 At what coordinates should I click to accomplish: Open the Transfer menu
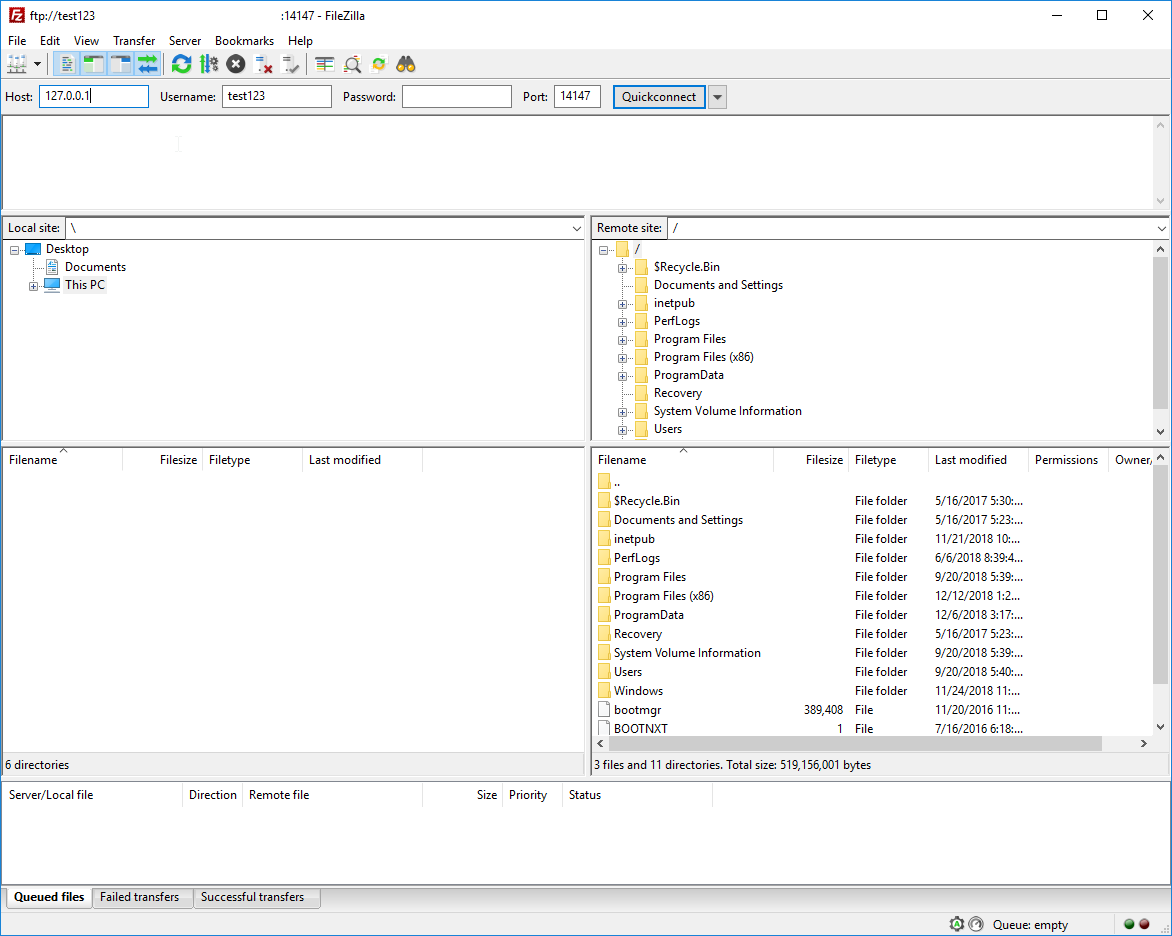tap(134, 41)
